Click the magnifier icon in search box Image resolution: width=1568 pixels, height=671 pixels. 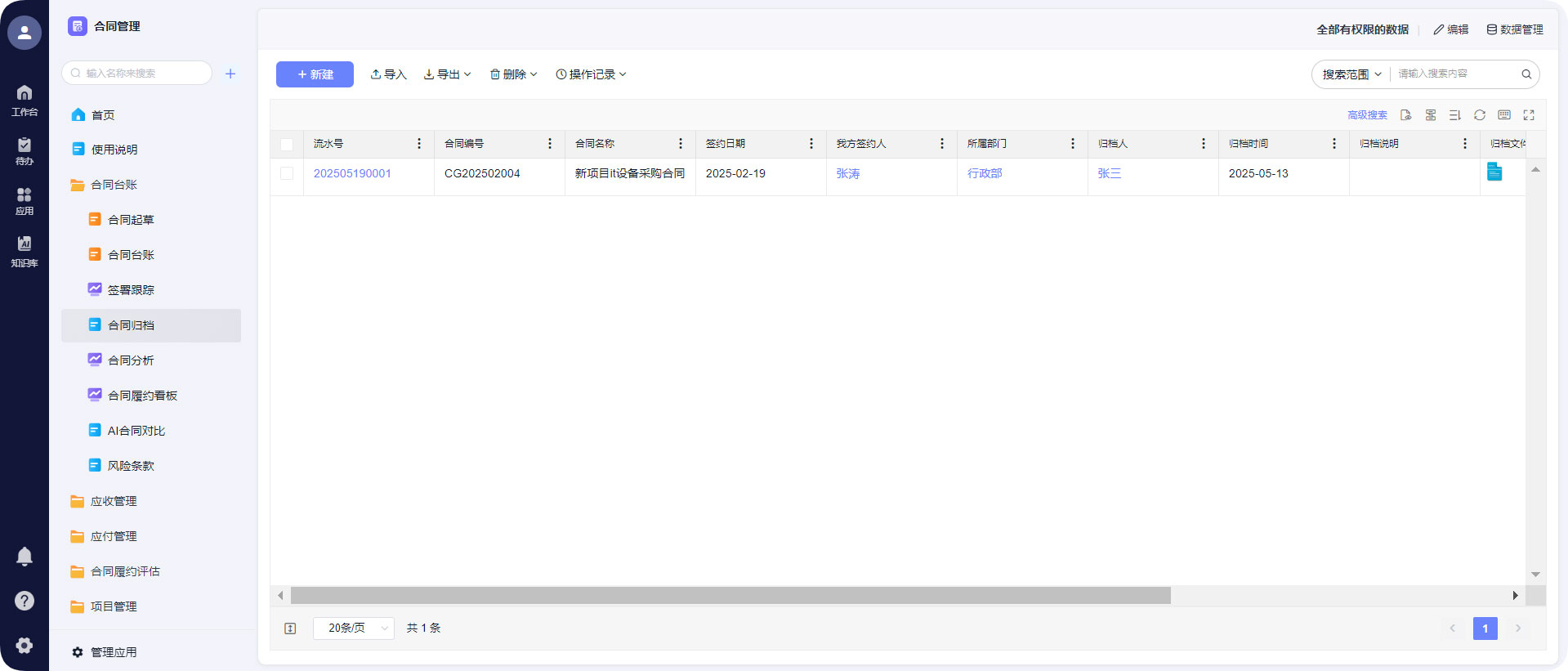(1526, 74)
